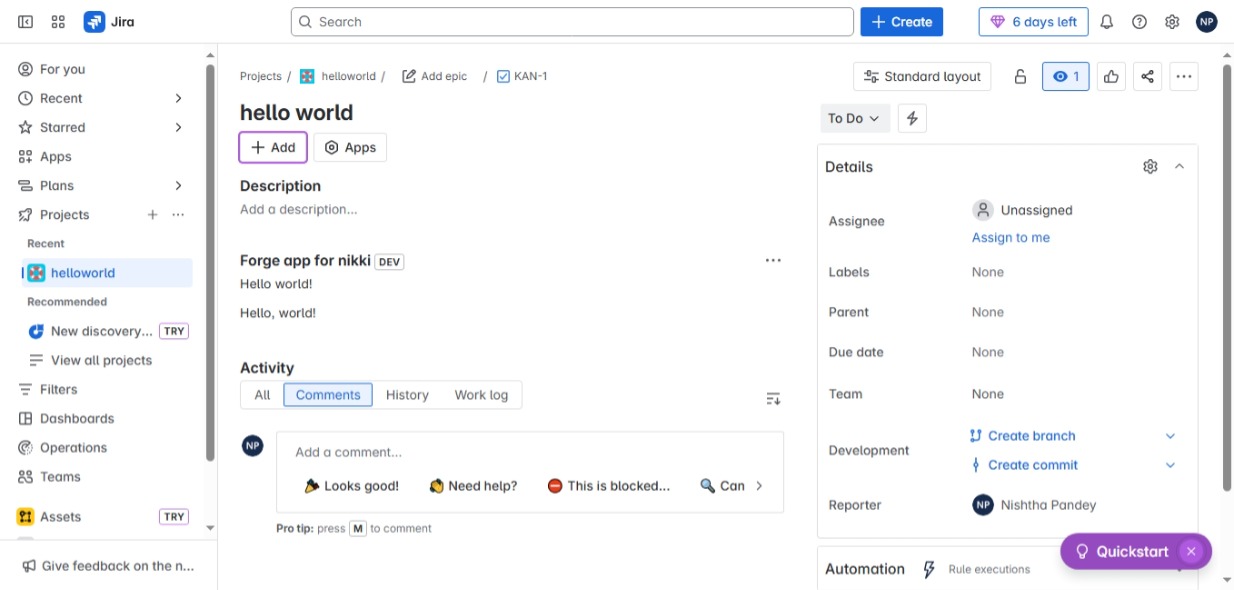Open issue actions three-dot menu
1234x590 pixels.
1184,77
